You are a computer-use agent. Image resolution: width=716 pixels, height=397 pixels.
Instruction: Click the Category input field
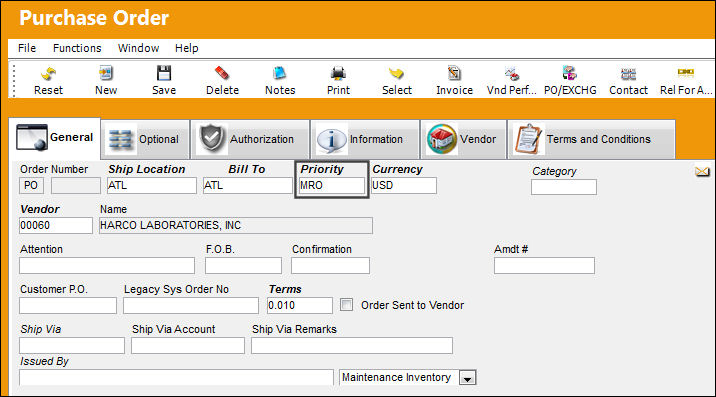click(x=563, y=187)
